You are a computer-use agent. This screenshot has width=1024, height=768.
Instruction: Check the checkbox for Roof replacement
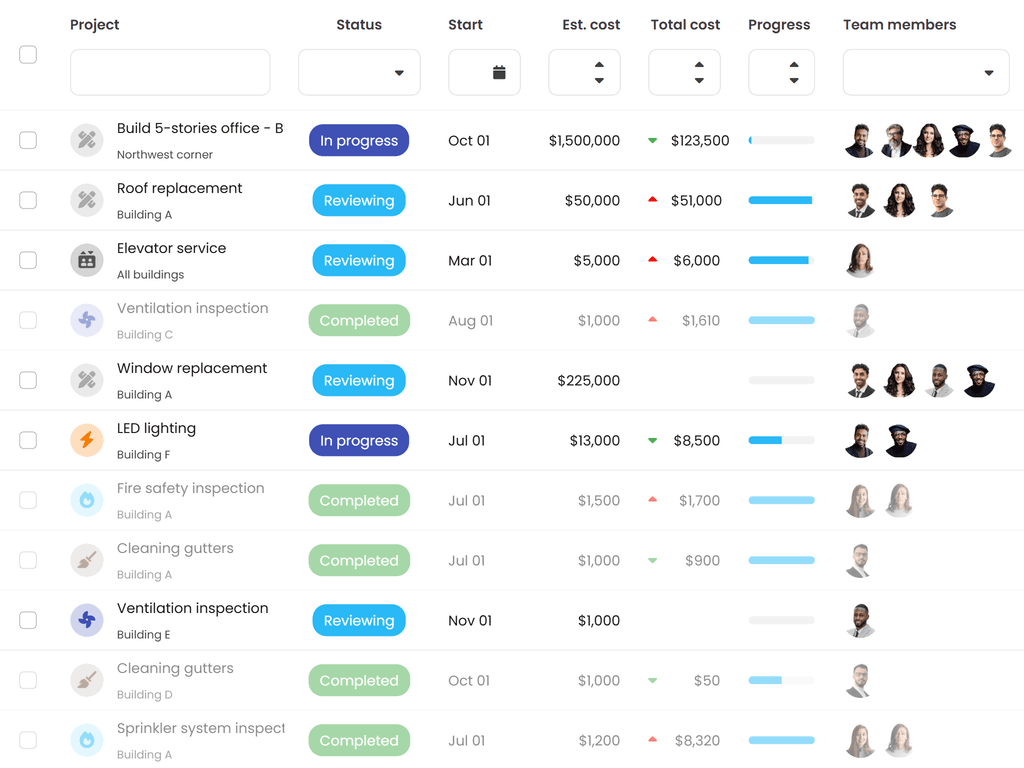click(x=28, y=200)
